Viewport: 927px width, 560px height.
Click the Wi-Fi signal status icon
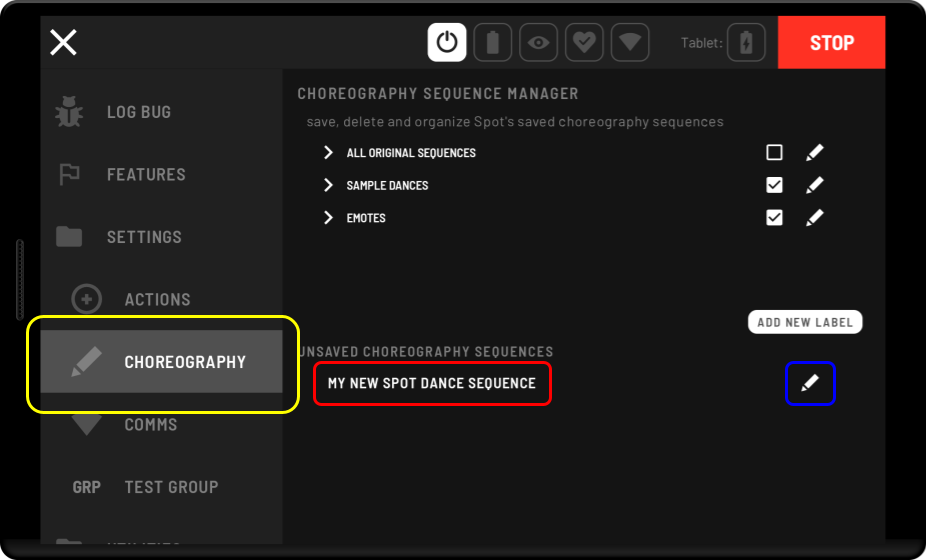630,43
